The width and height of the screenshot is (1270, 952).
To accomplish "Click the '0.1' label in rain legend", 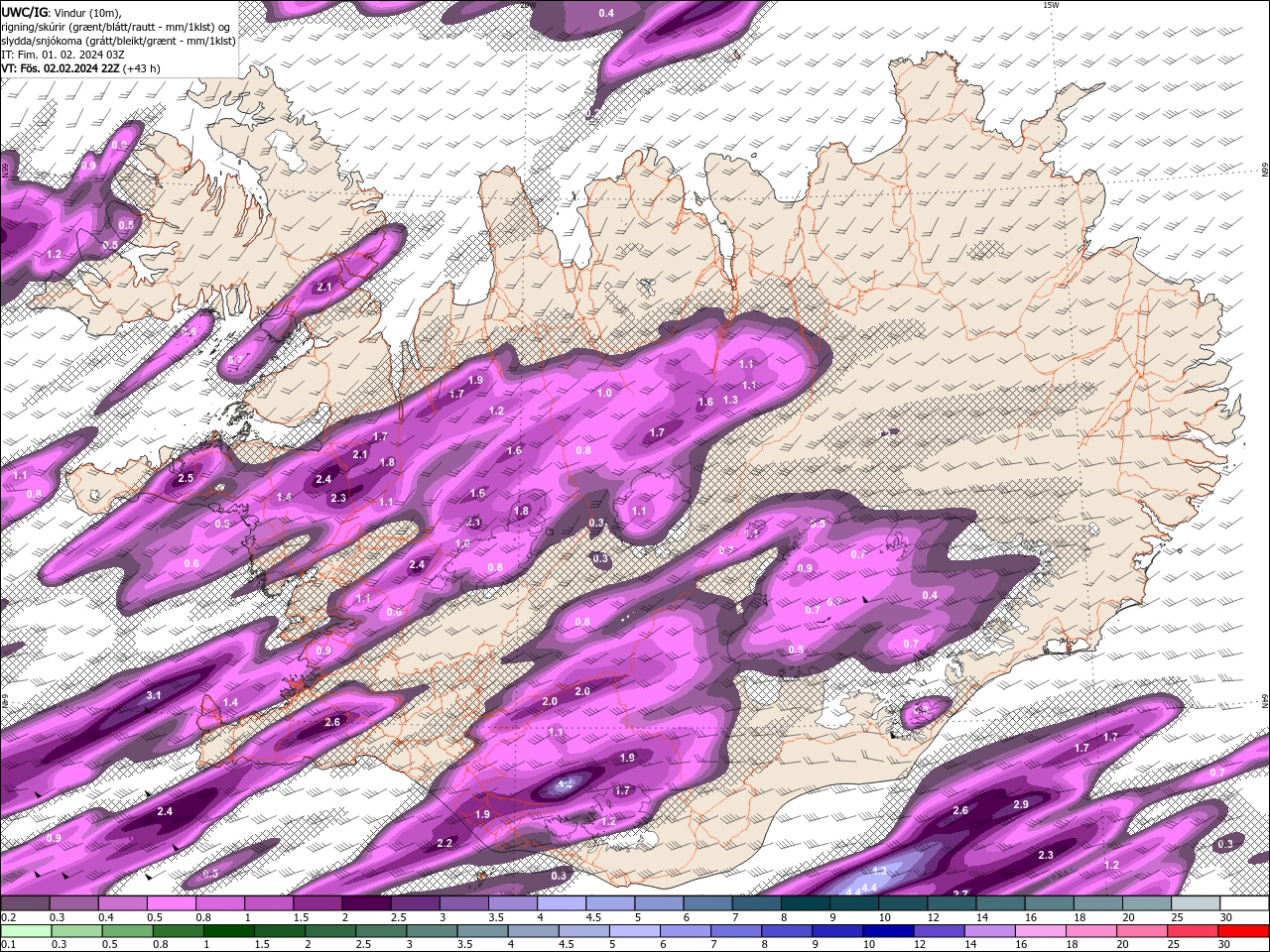I will tap(7, 945).
